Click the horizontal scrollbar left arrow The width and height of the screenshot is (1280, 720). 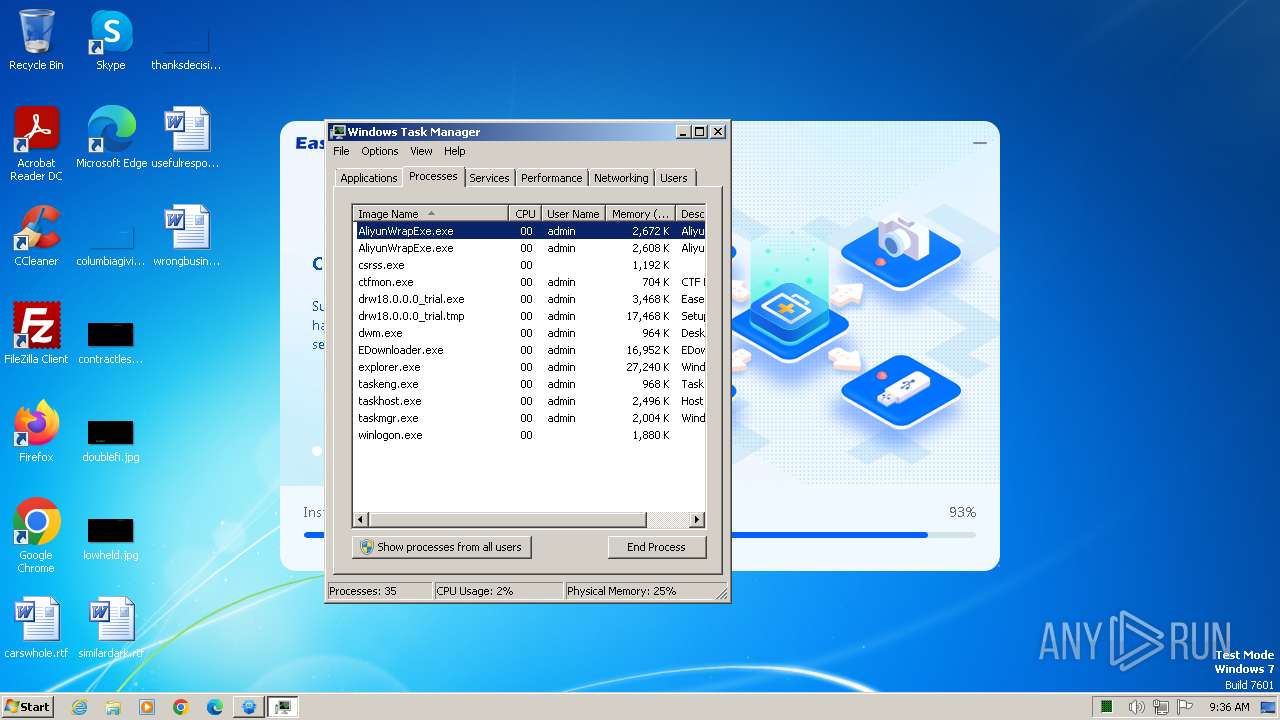361,520
